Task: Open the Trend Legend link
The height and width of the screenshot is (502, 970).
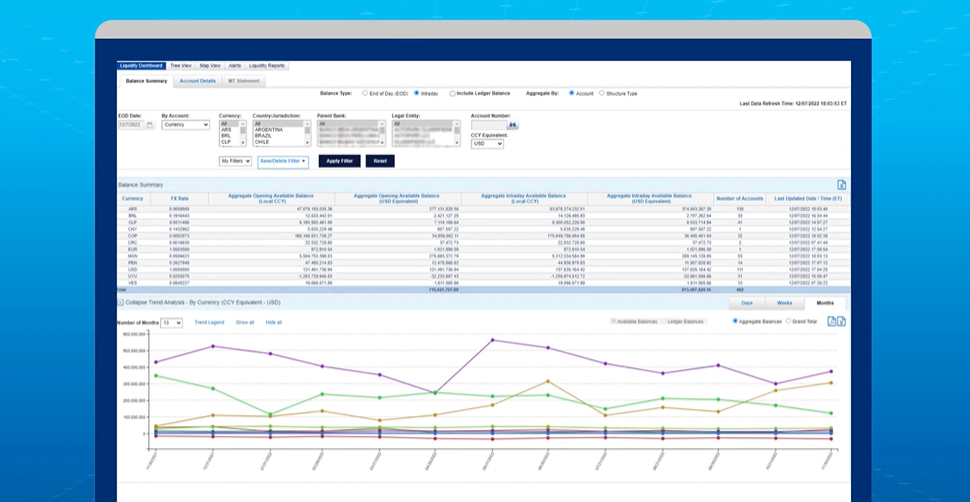Action: 209,322
